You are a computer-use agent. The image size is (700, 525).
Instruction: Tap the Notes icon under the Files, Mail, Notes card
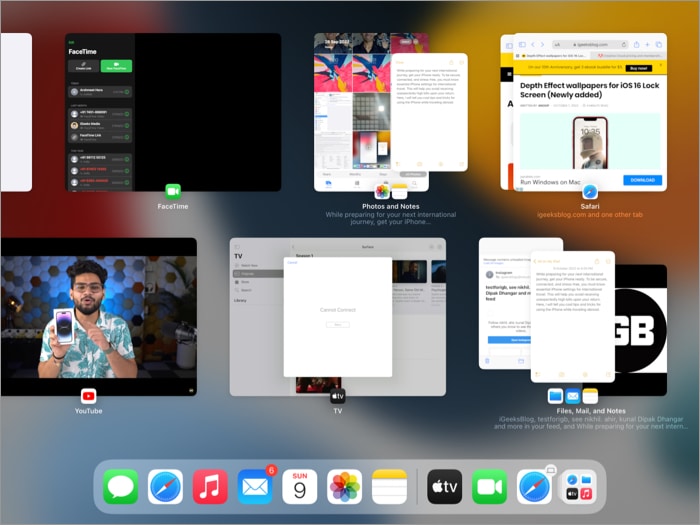coord(590,396)
